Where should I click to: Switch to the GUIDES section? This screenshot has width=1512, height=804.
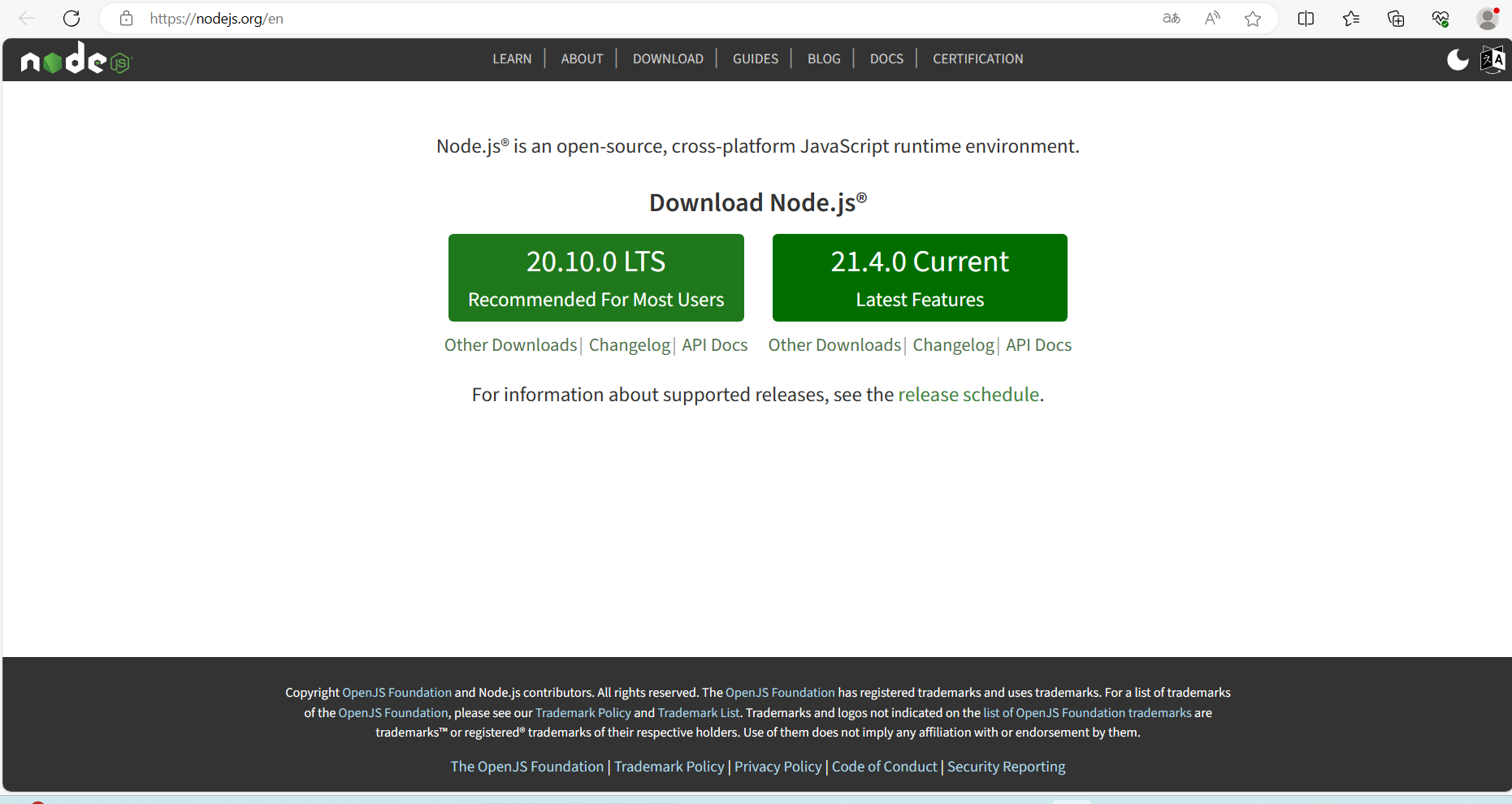point(755,58)
